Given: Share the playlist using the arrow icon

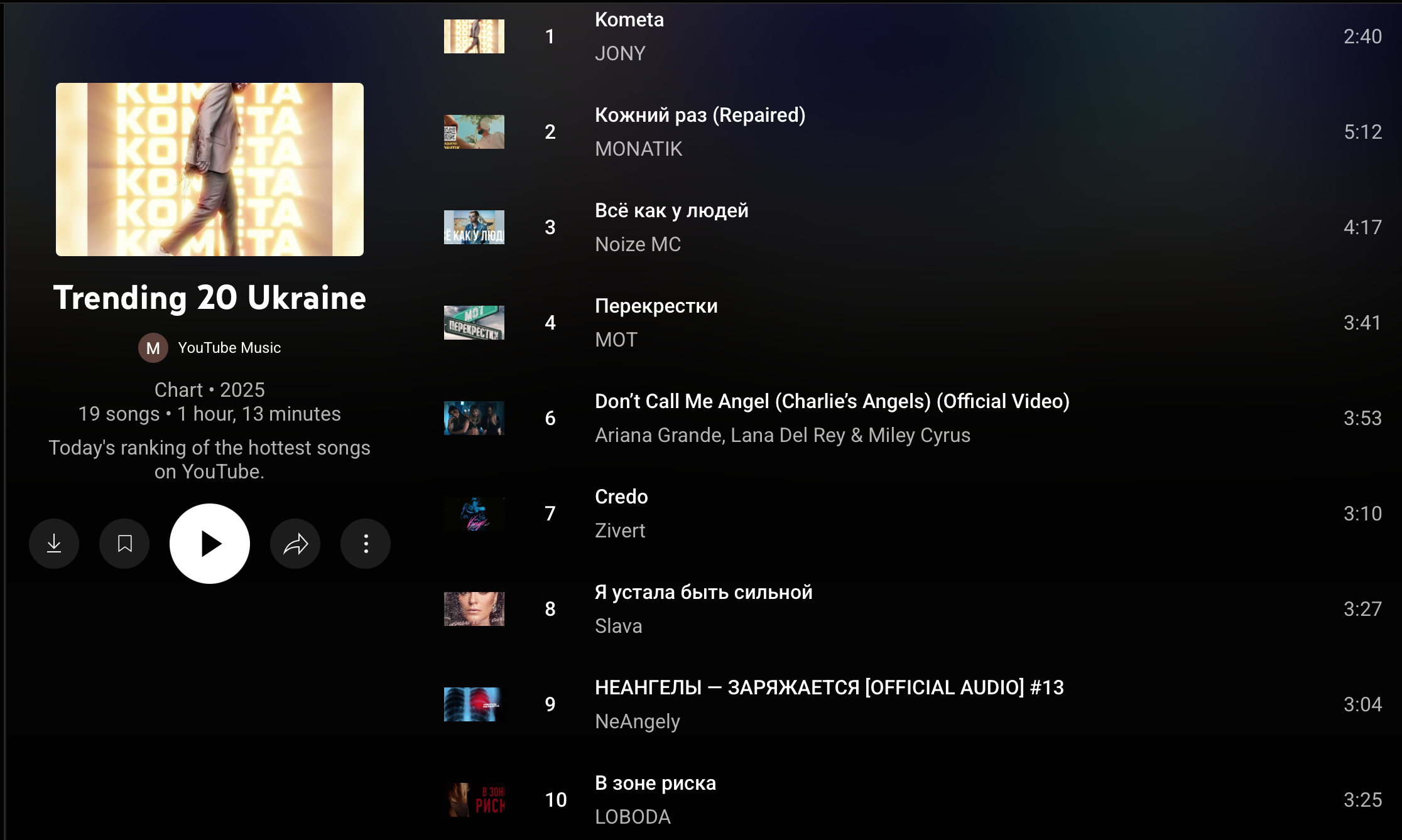Looking at the screenshot, I should pyautogui.click(x=295, y=544).
